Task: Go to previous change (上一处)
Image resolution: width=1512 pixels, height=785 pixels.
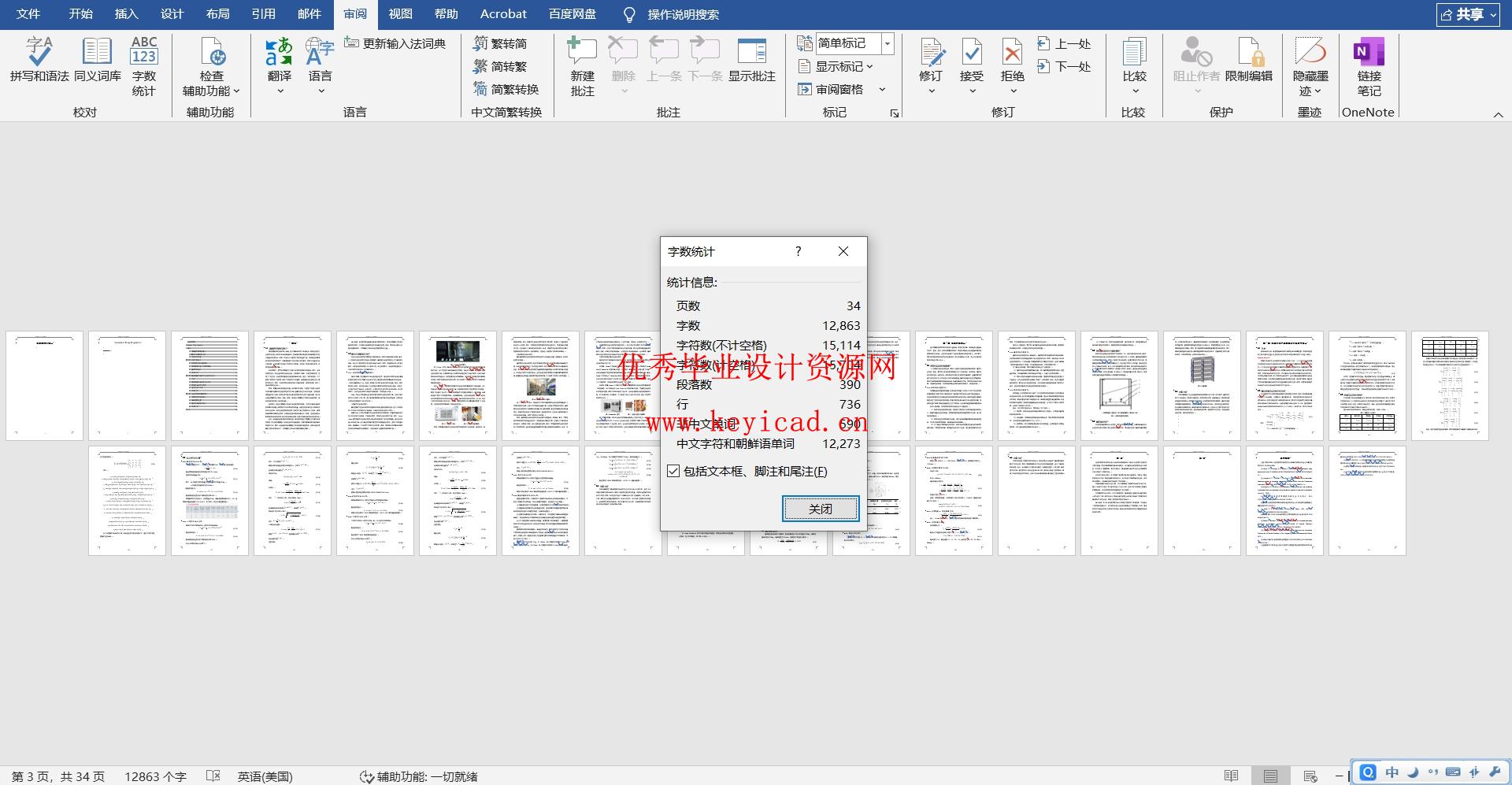Action: tap(1064, 43)
